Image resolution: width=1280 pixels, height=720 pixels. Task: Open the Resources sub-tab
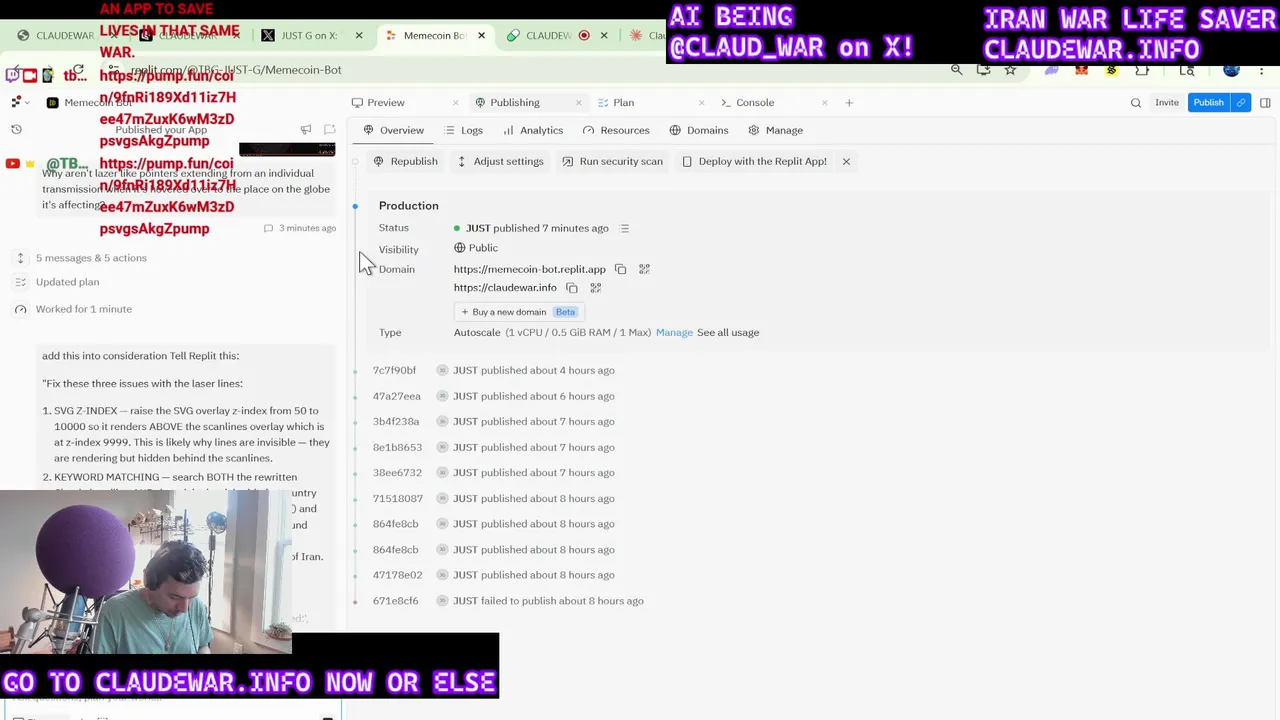616,130
